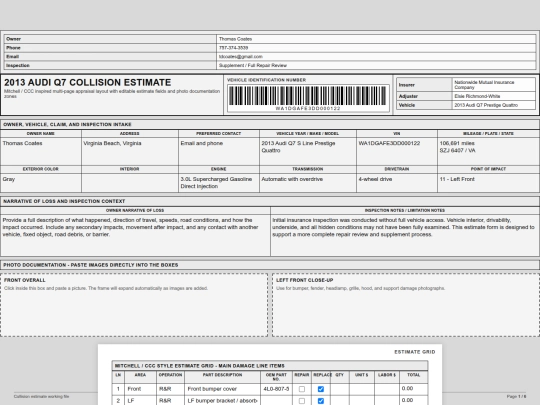Click the Qty cell for Front bumper cover
This screenshot has width=540, height=405.
click(340, 389)
